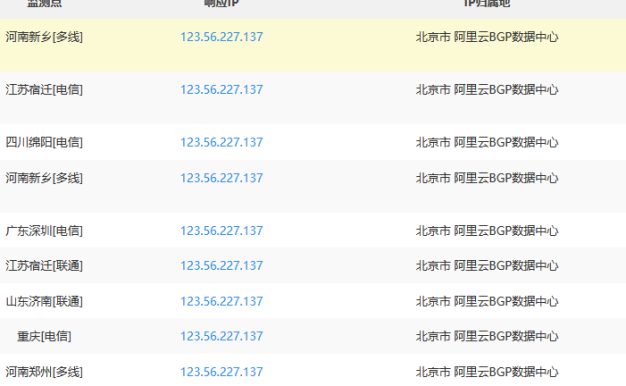Open IP link in 四川绵阳[电信] row
This screenshot has width=626, height=386.
click(x=222, y=143)
